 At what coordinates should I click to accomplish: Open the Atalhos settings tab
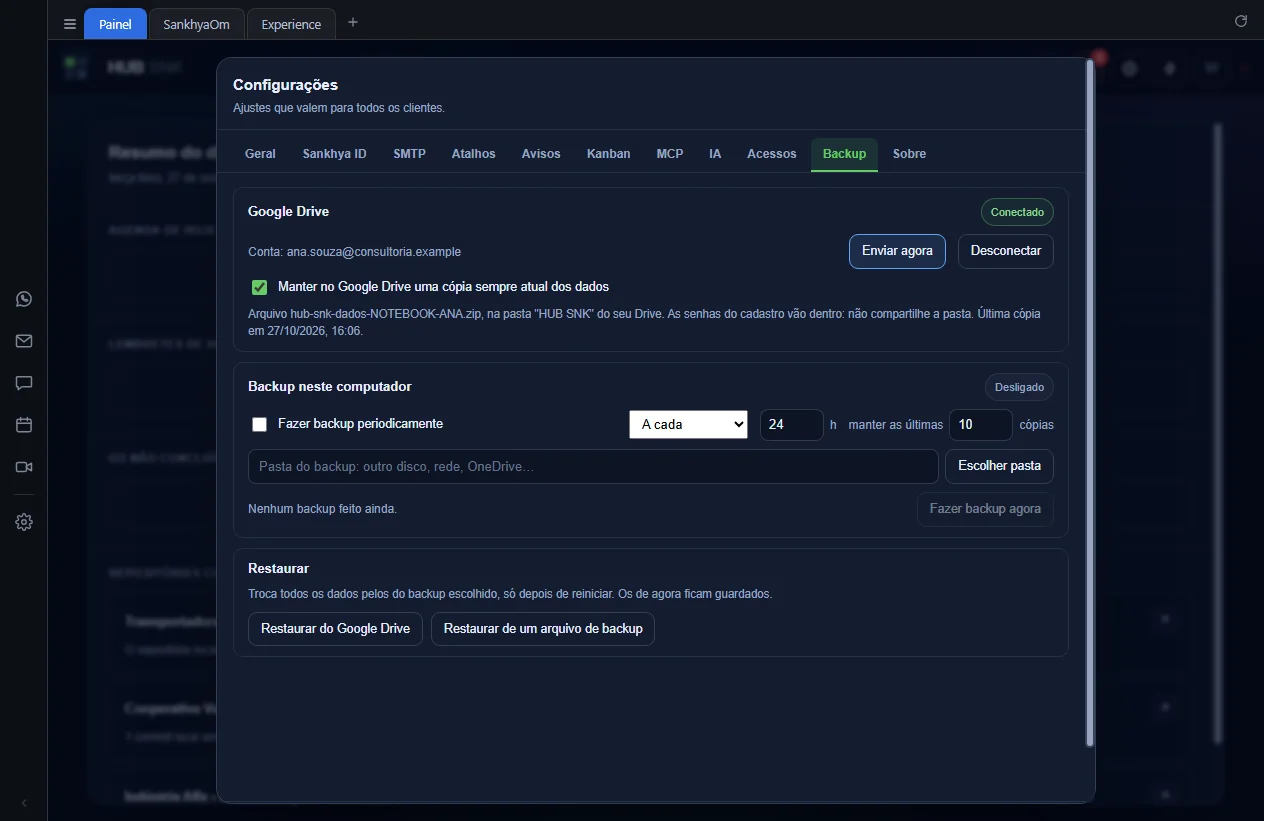click(474, 154)
